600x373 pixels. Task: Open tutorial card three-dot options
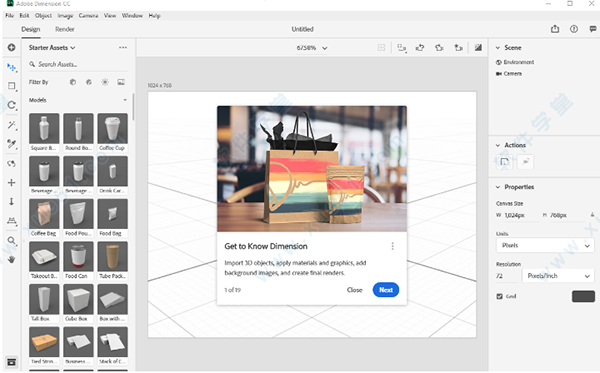coord(392,246)
